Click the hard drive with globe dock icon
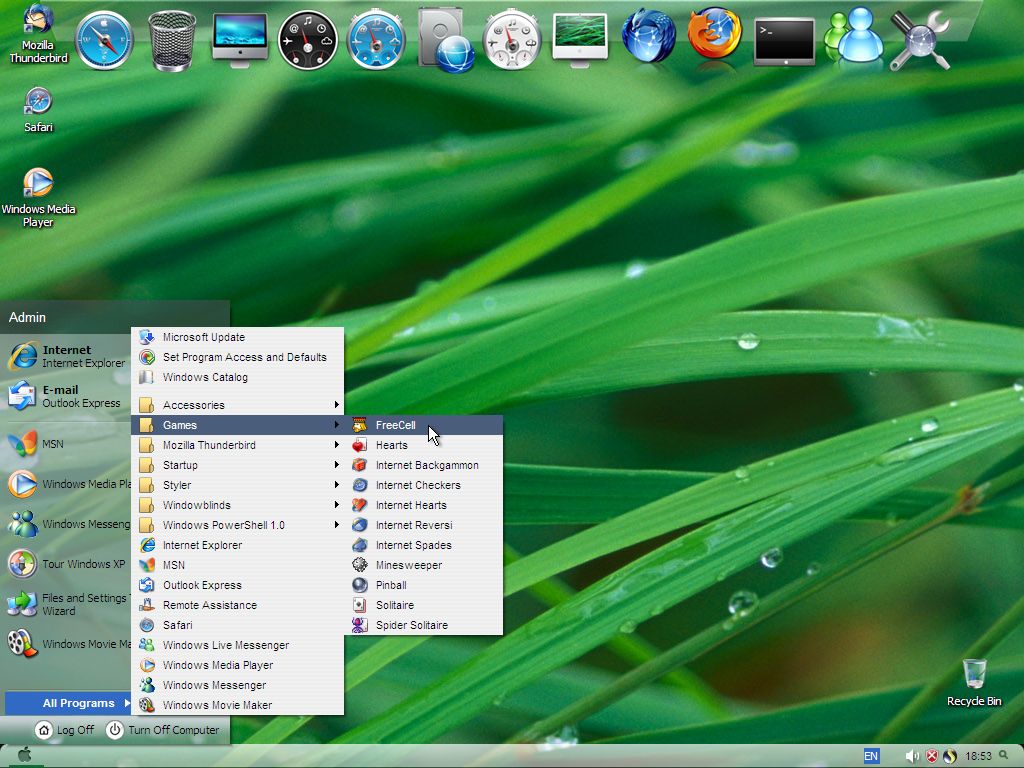The width and height of the screenshot is (1024, 768). point(446,40)
